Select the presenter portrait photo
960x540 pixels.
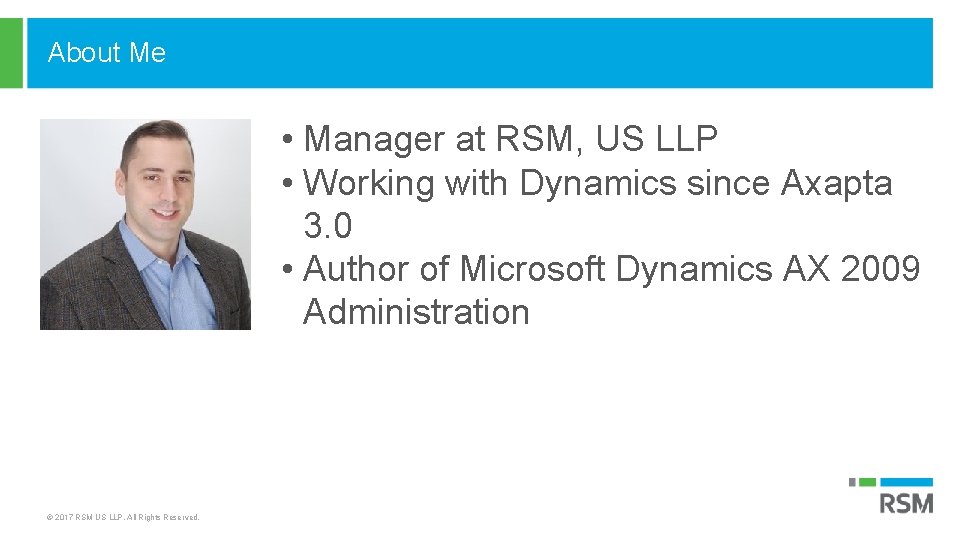[145, 224]
